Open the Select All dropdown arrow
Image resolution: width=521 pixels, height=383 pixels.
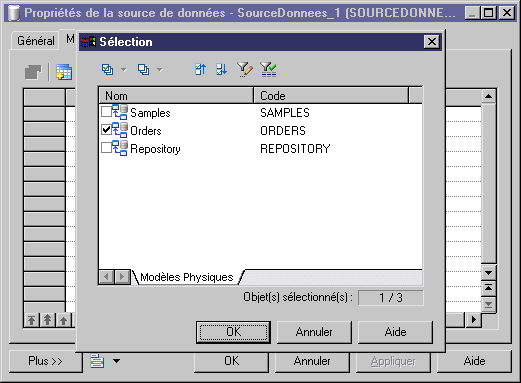[124, 70]
